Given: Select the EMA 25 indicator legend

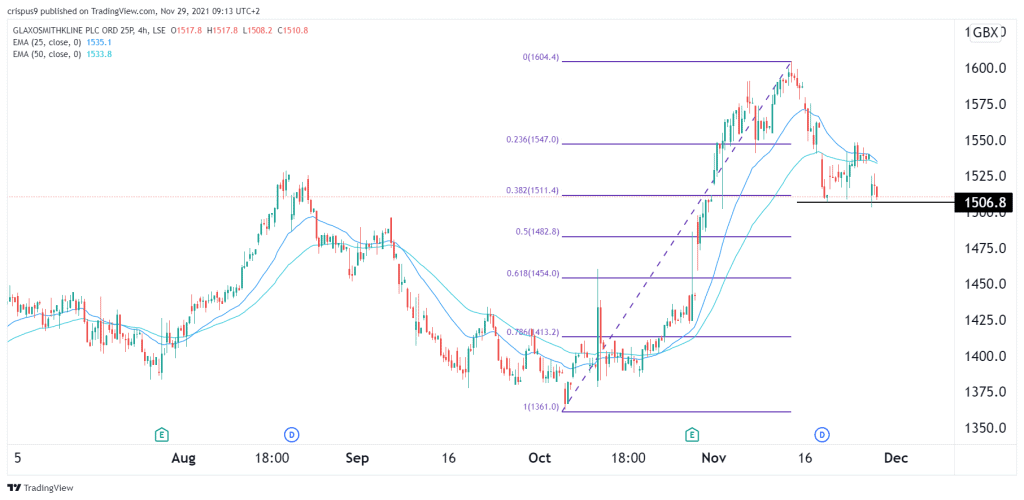Looking at the screenshot, I should 45,41.
